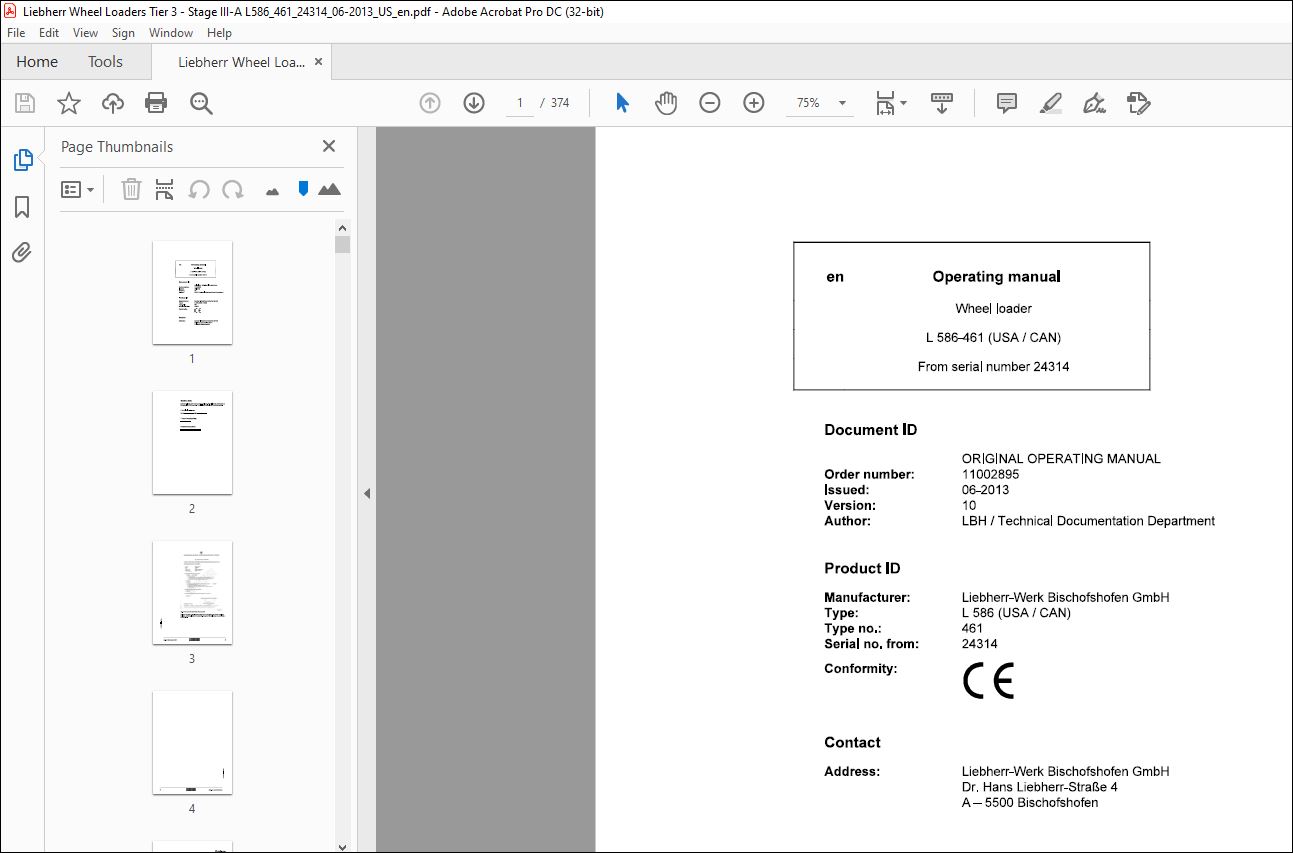Open the Edit menu
The height and width of the screenshot is (853, 1293).
click(x=49, y=33)
